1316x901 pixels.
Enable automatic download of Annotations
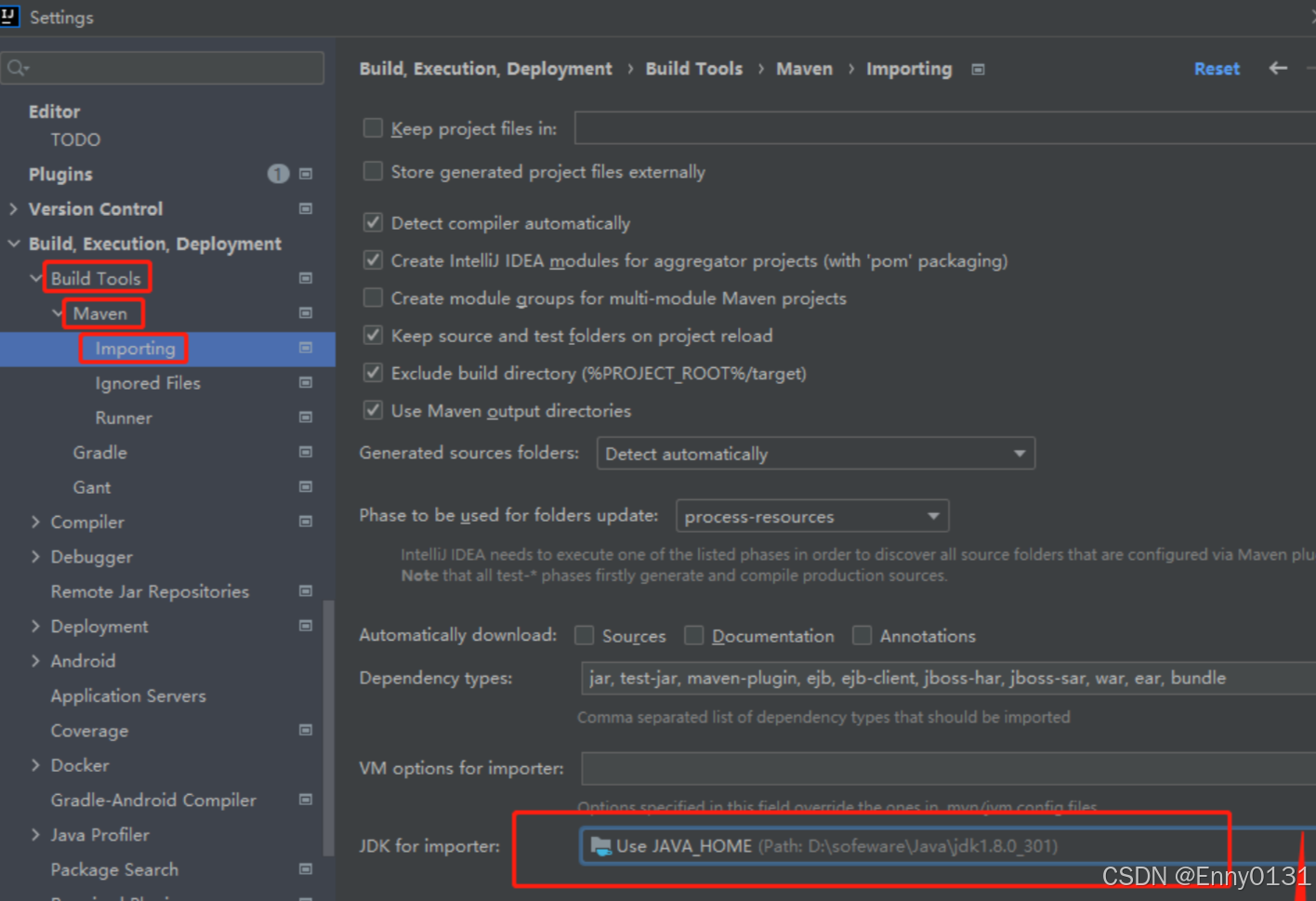pyautogui.click(x=862, y=635)
